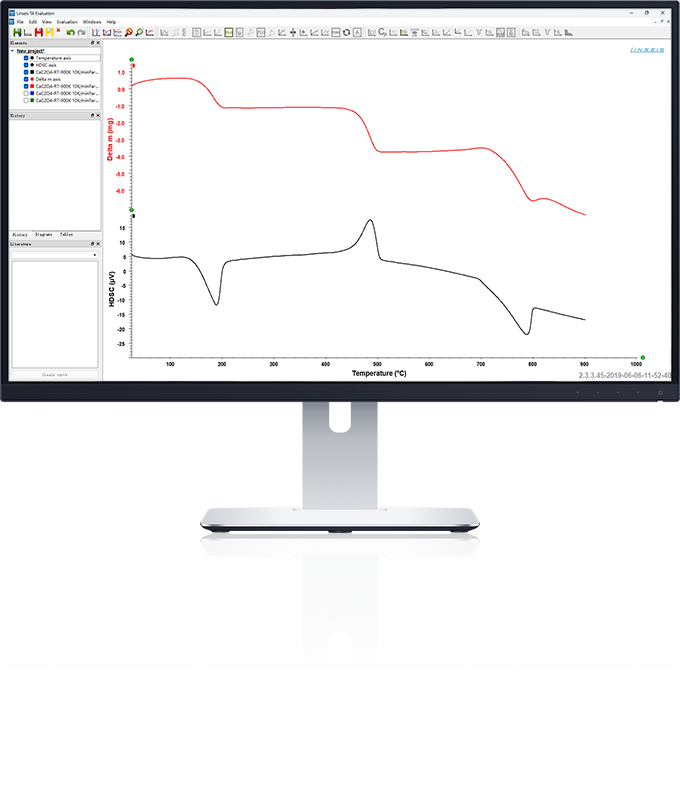The image size is (680, 797).
Task: Open the Literature dropdown list
Action: click(x=95, y=255)
